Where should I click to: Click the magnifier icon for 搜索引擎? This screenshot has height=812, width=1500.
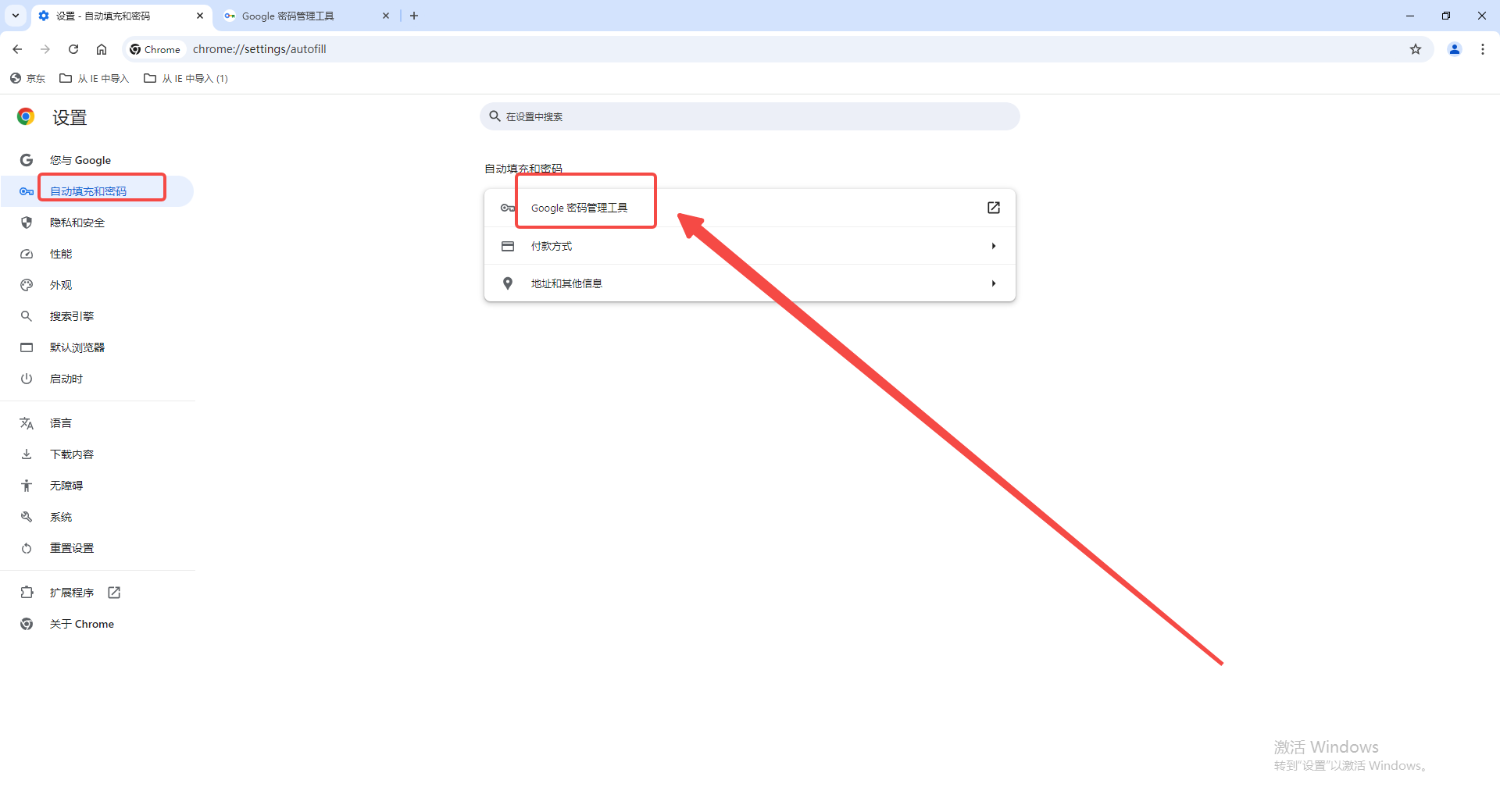27,316
